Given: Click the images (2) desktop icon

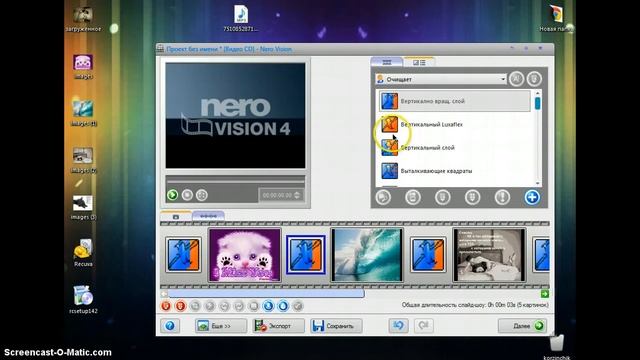Looking at the screenshot, I should [x=83, y=160].
